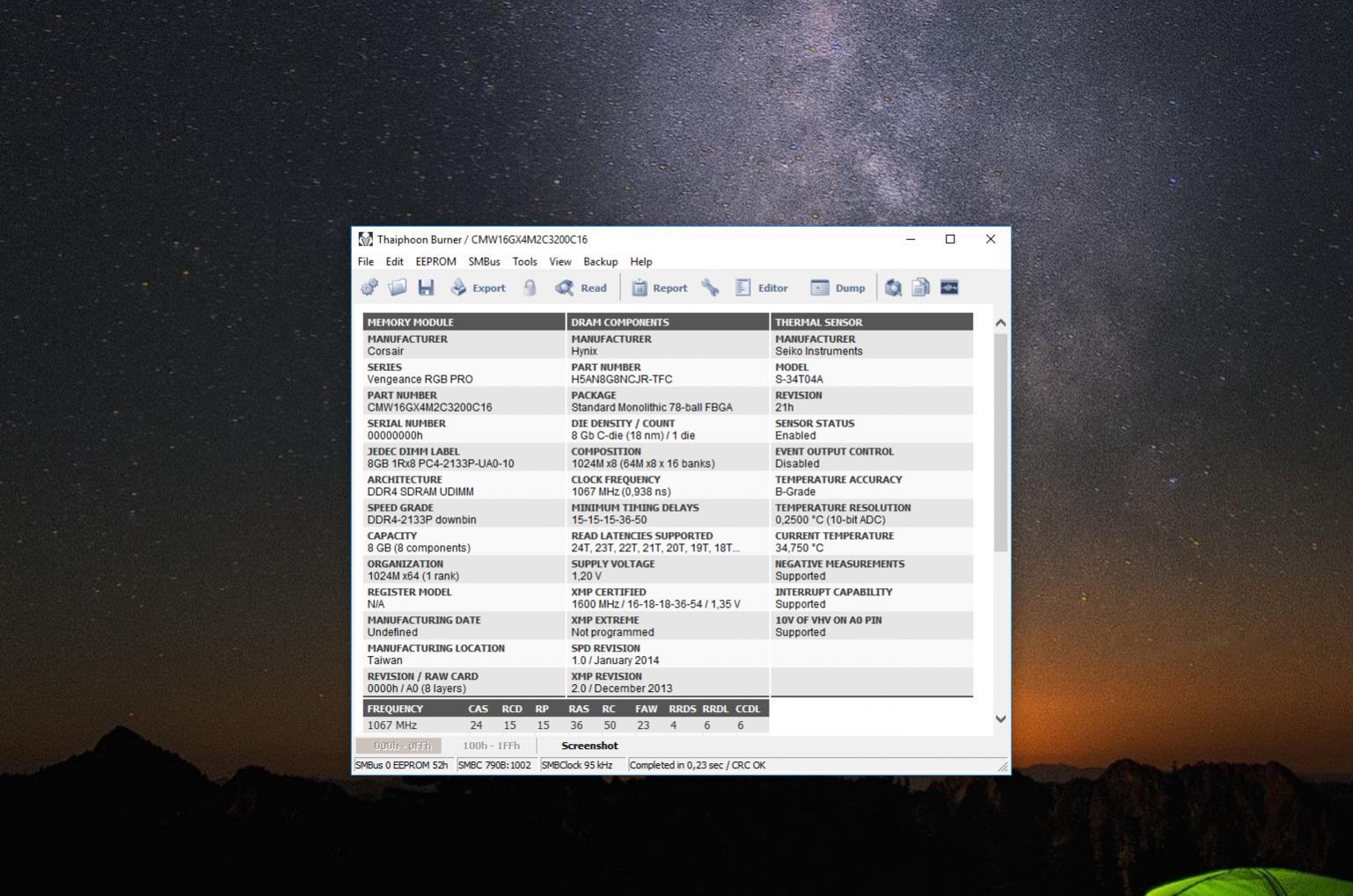1353x896 pixels.
Task: Minimize the Thaiphoon Burner window
Action: [x=911, y=239]
